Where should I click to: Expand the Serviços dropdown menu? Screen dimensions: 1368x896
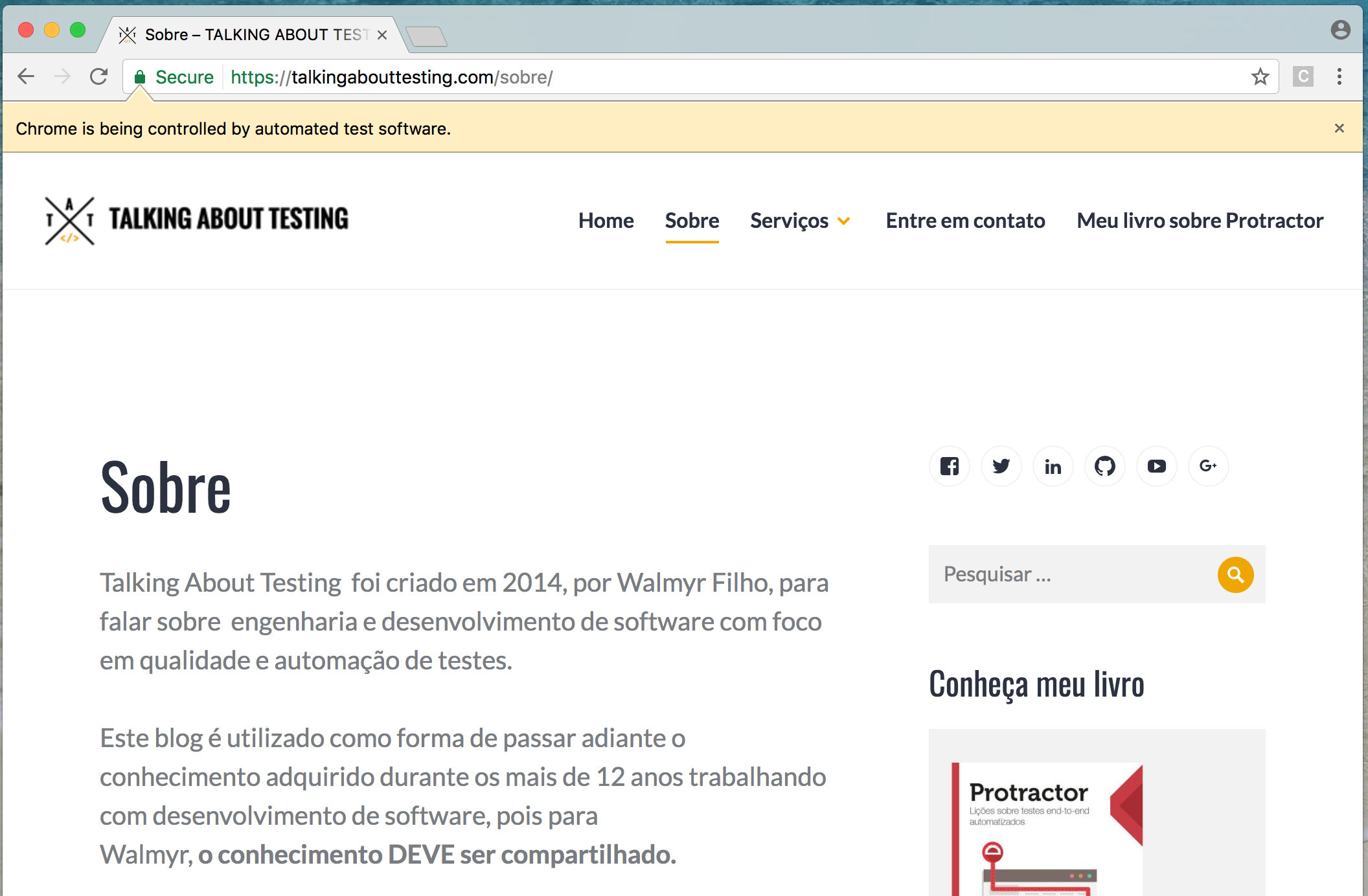point(800,221)
